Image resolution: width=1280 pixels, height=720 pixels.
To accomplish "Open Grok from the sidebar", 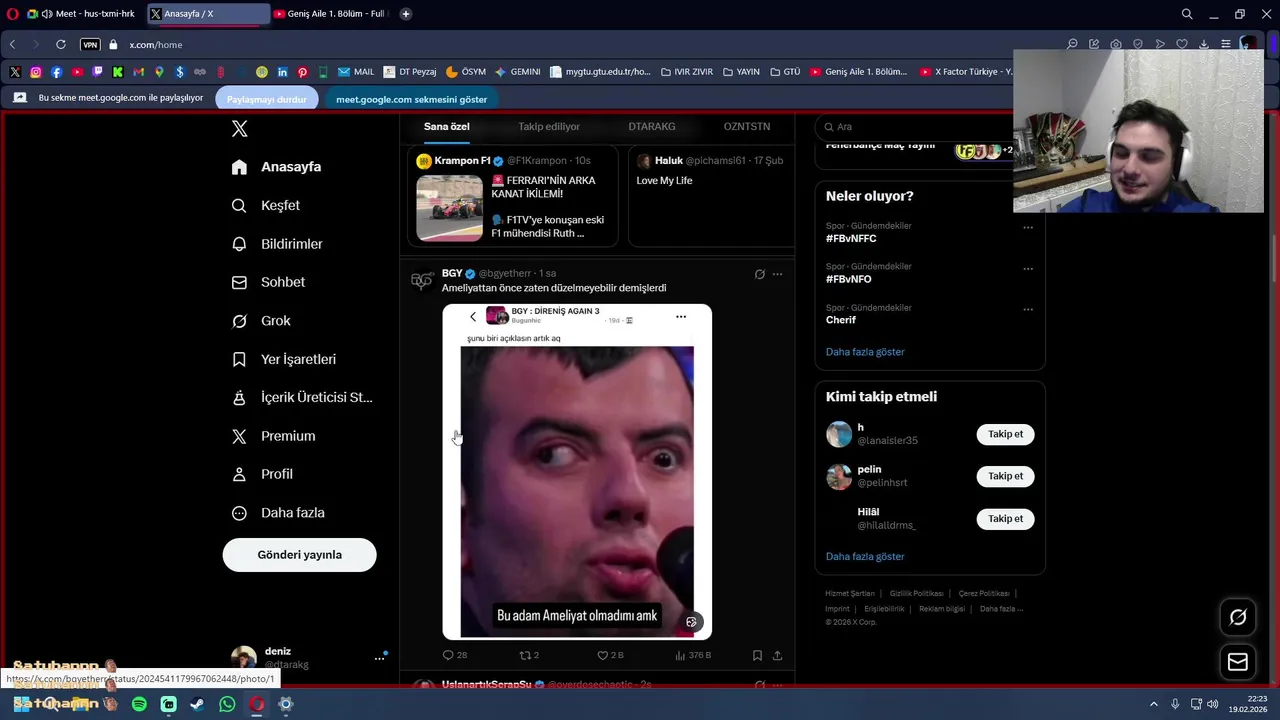I will 260,321.
